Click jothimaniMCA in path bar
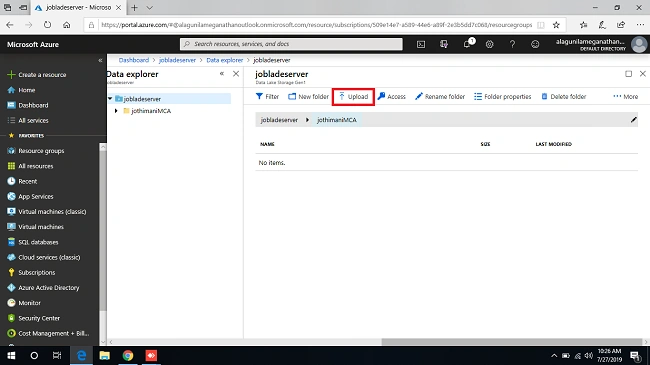The image size is (650, 365). coord(337,120)
